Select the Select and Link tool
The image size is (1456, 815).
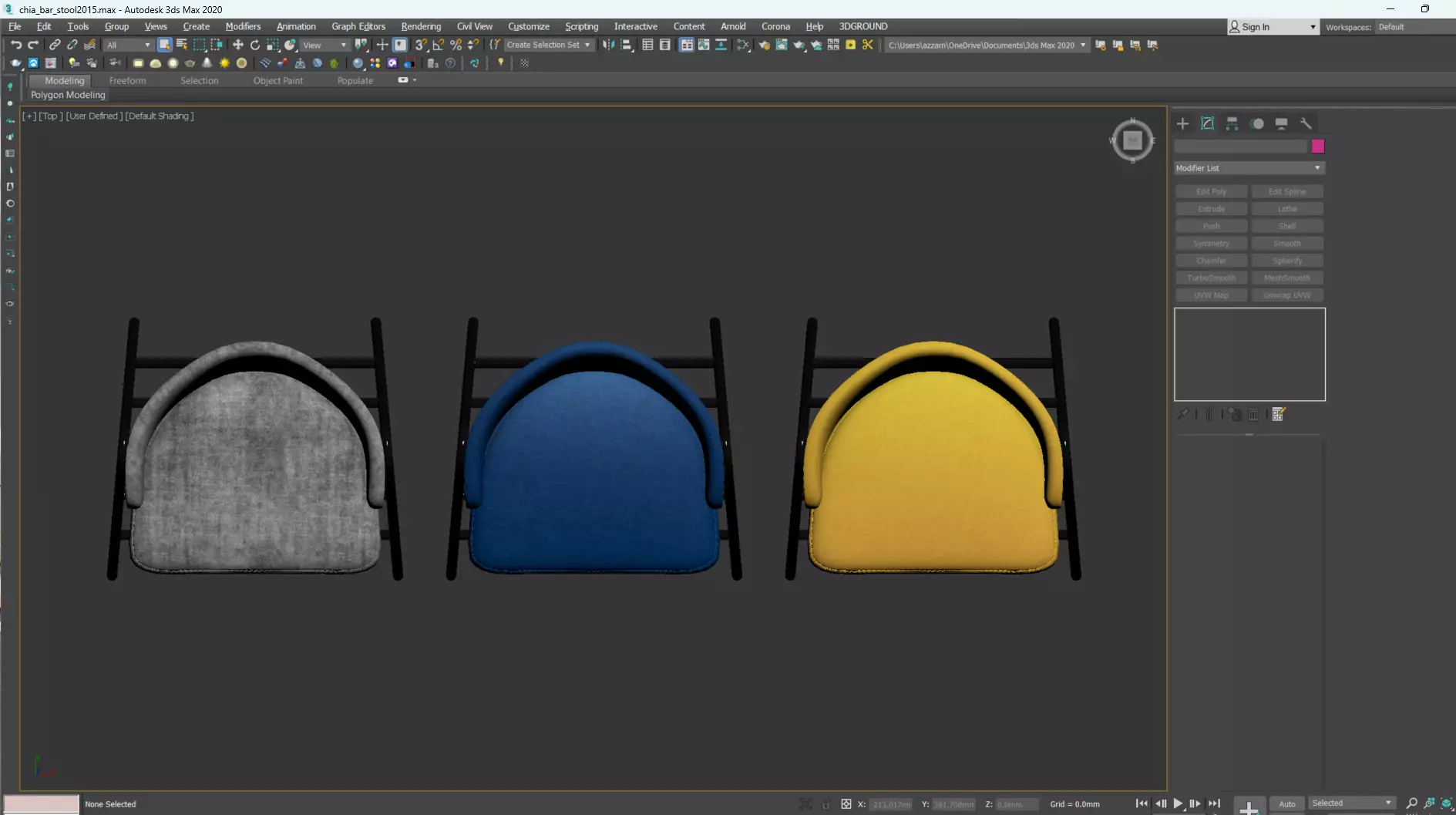pos(55,45)
